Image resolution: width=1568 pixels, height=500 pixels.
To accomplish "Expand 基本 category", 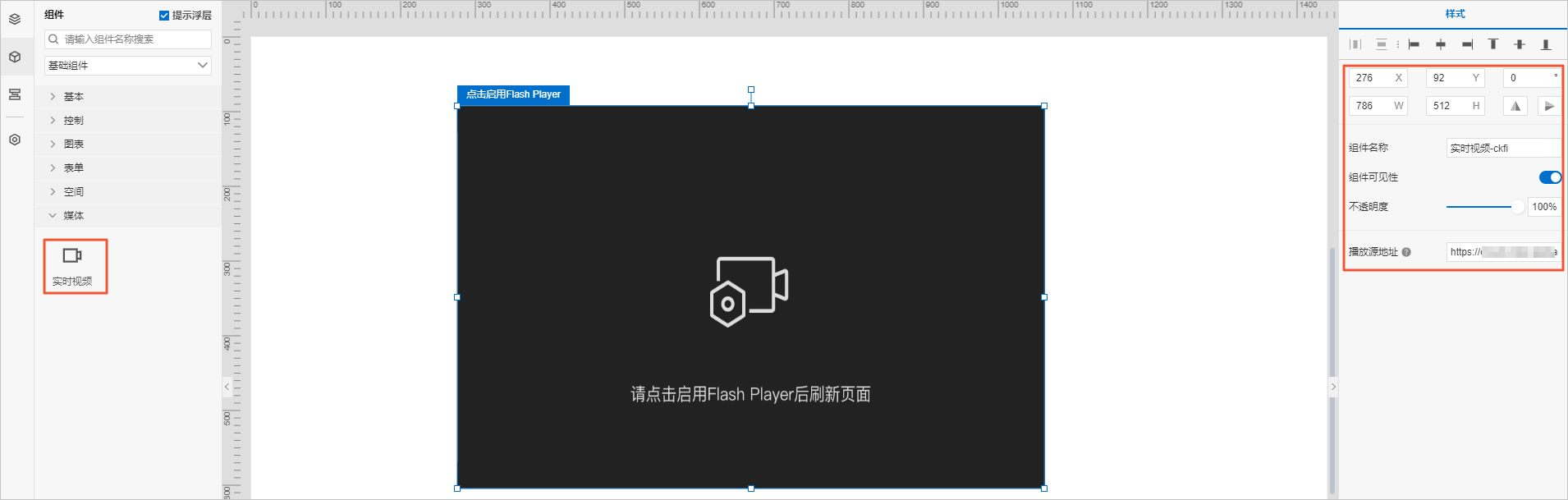I will (128, 97).
